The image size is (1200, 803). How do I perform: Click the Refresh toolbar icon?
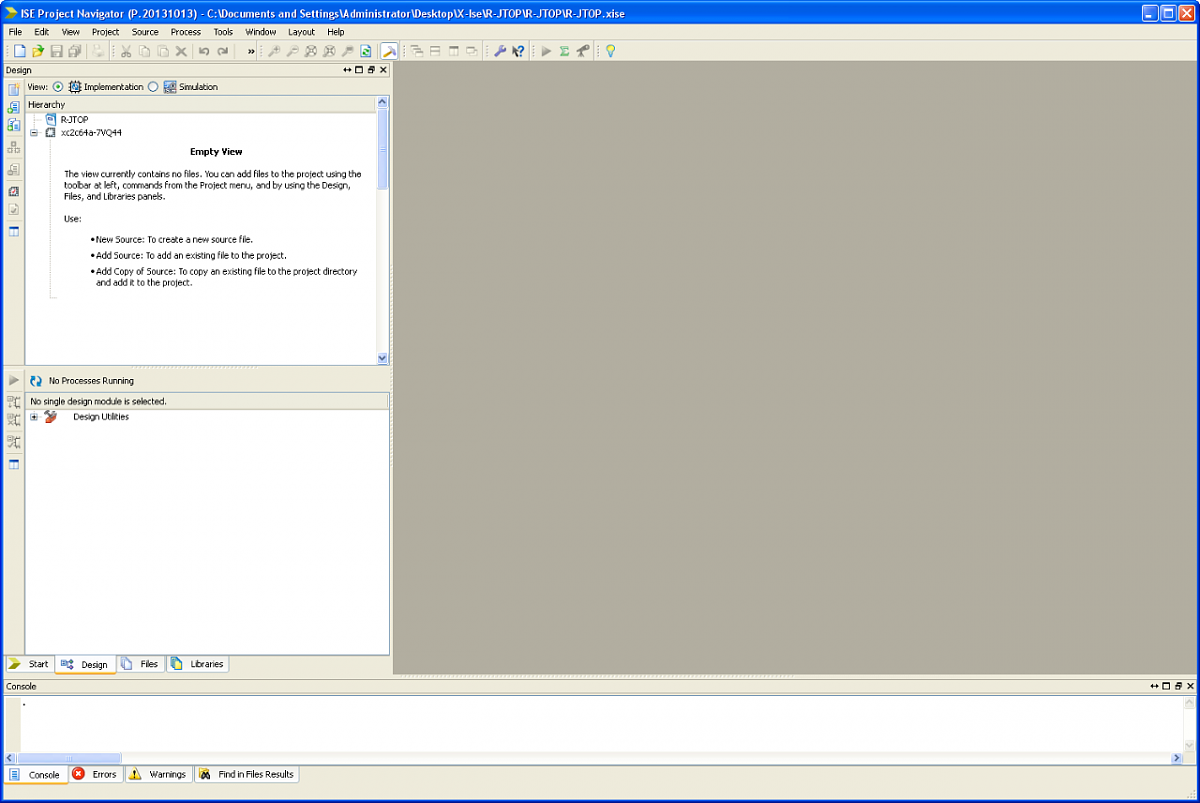(365, 51)
